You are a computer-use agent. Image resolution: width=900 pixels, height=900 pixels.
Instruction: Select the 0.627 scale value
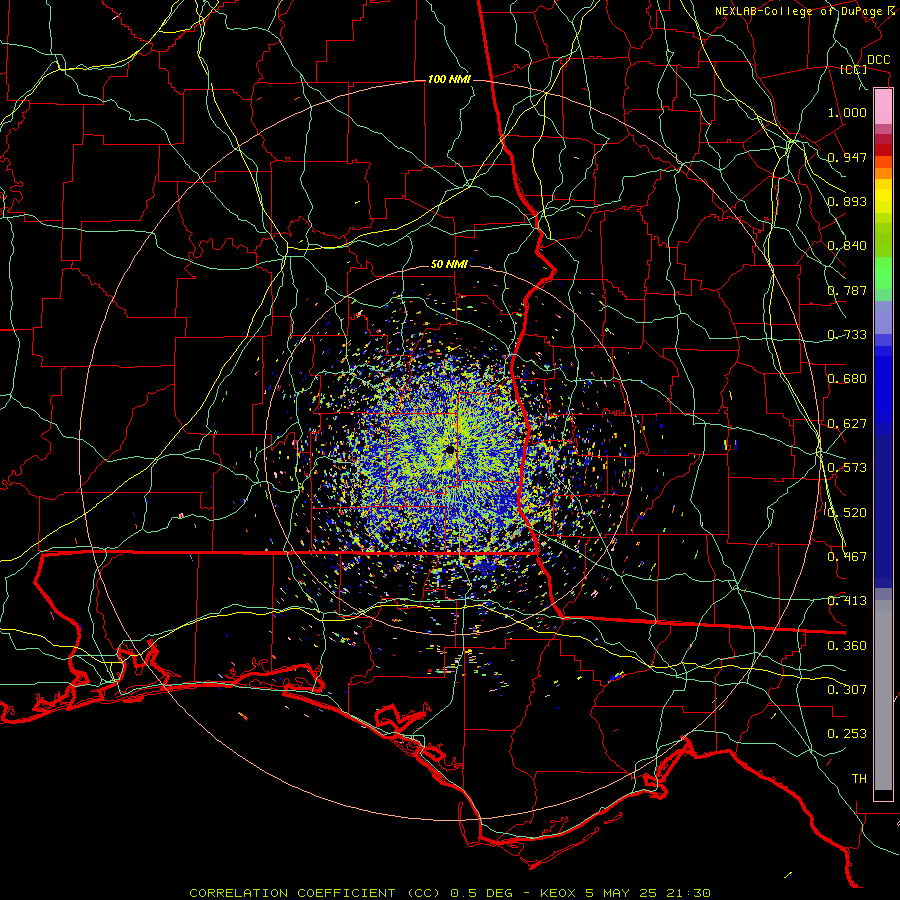click(847, 424)
